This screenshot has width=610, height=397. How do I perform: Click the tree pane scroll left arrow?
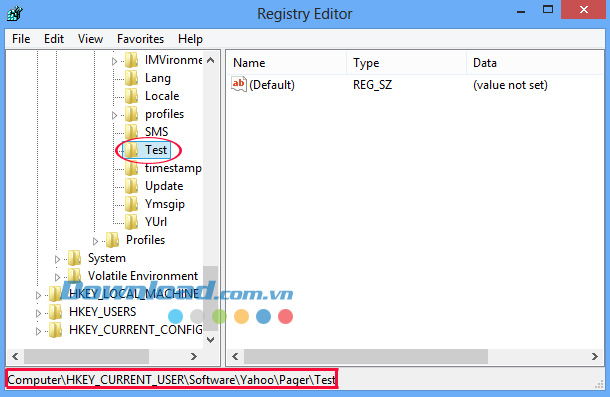pyautogui.click(x=15, y=356)
